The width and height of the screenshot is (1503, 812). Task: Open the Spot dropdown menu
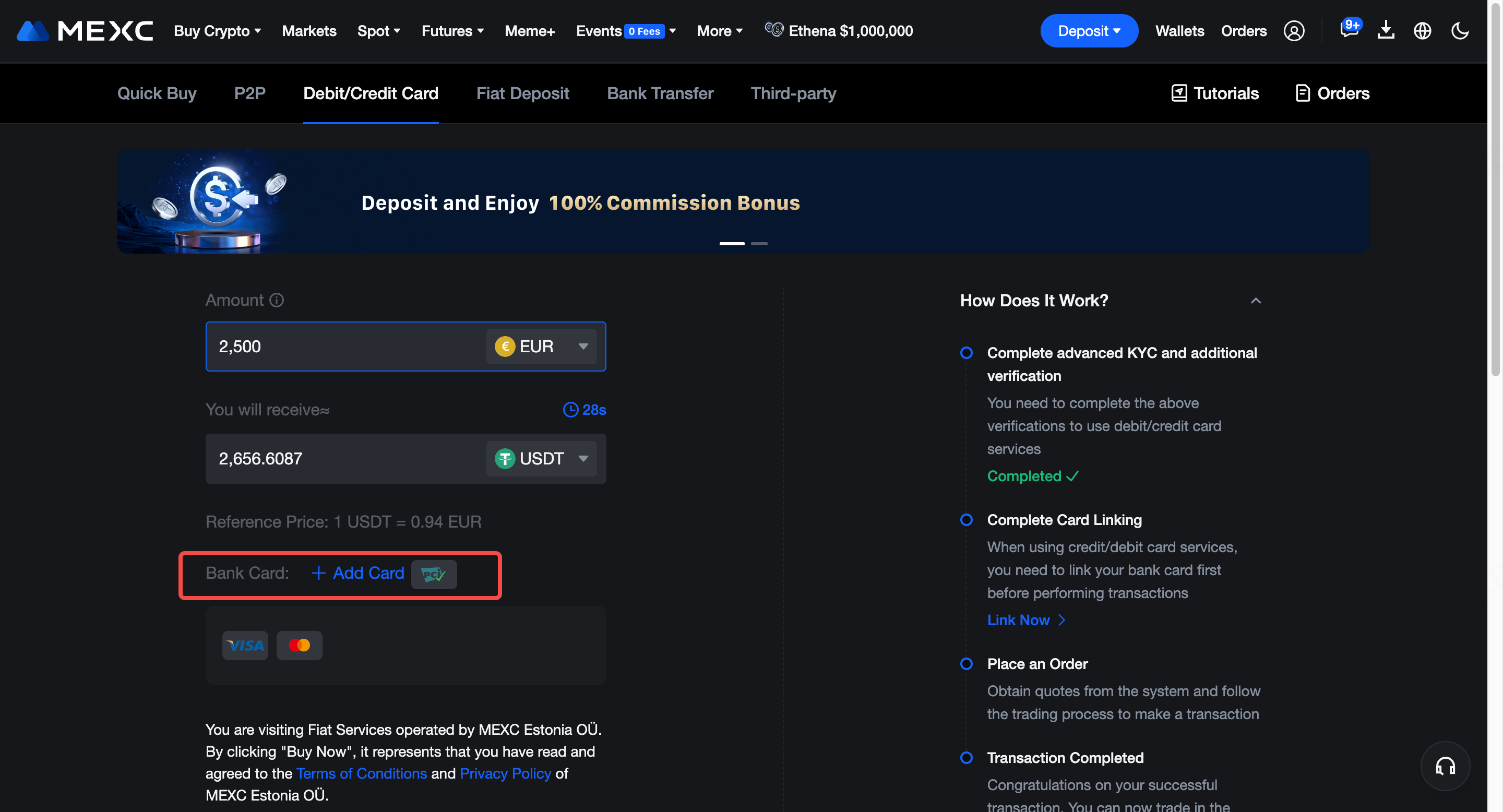(x=379, y=31)
